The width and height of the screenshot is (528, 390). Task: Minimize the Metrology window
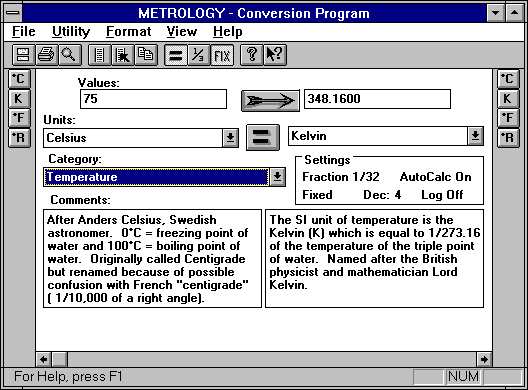tap(495, 13)
